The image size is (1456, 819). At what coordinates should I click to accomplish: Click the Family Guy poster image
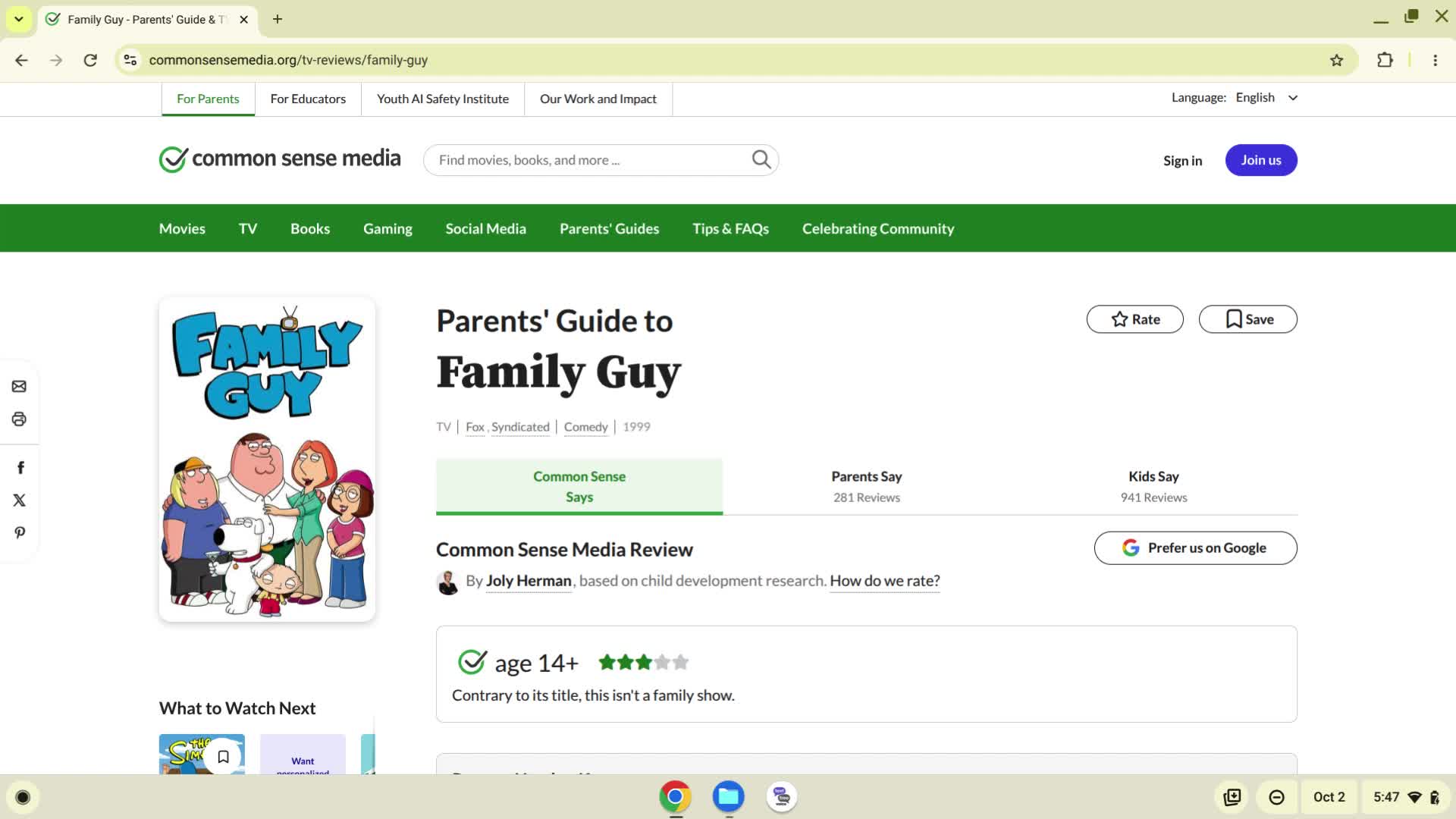267,460
